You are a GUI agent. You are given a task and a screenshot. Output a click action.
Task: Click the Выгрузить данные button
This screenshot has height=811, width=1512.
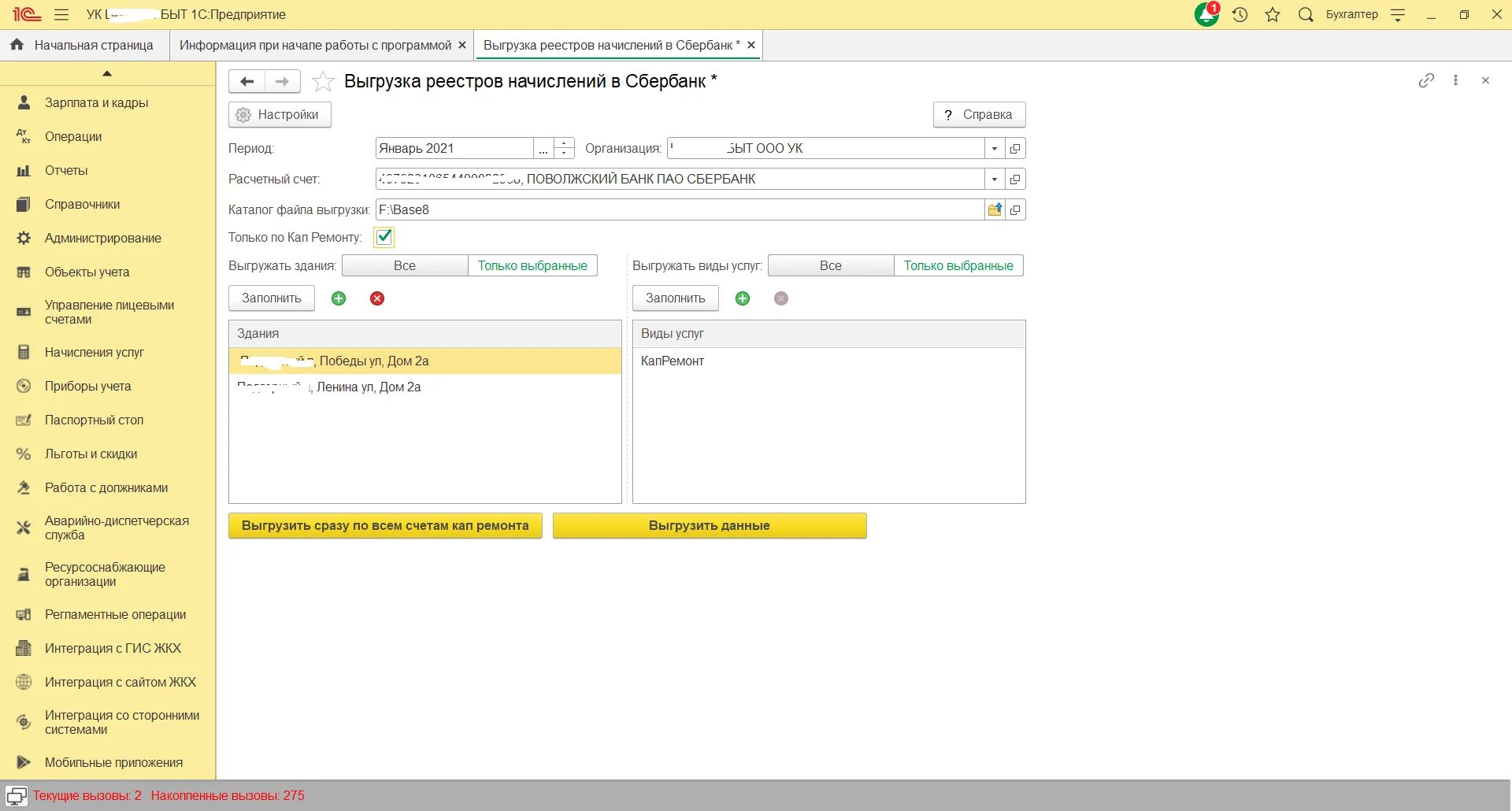point(710,526)
